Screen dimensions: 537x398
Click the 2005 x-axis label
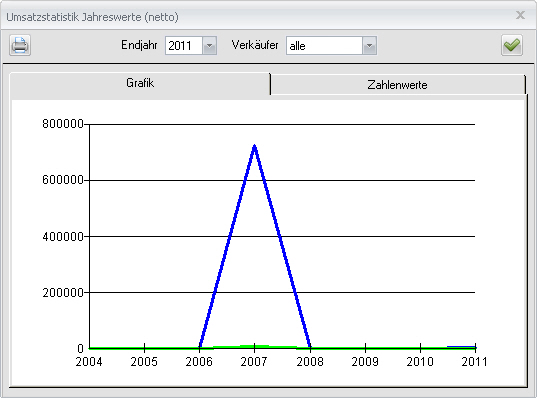point(144,362)
